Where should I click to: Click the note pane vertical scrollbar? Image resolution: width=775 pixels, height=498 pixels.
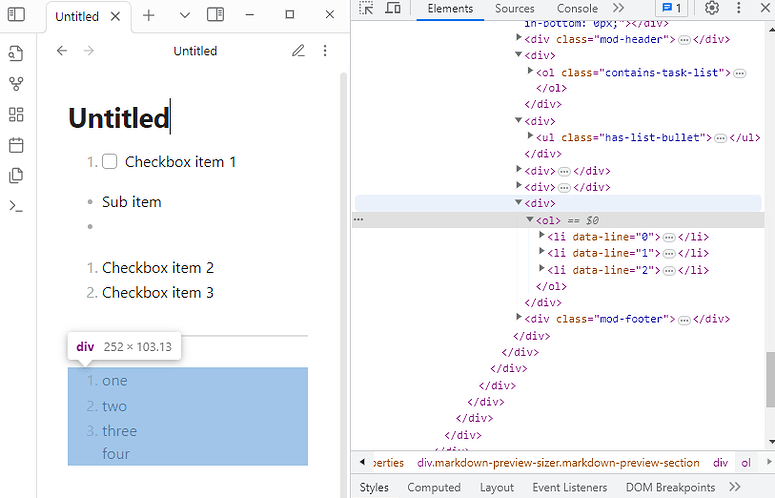tap(344, 285)
